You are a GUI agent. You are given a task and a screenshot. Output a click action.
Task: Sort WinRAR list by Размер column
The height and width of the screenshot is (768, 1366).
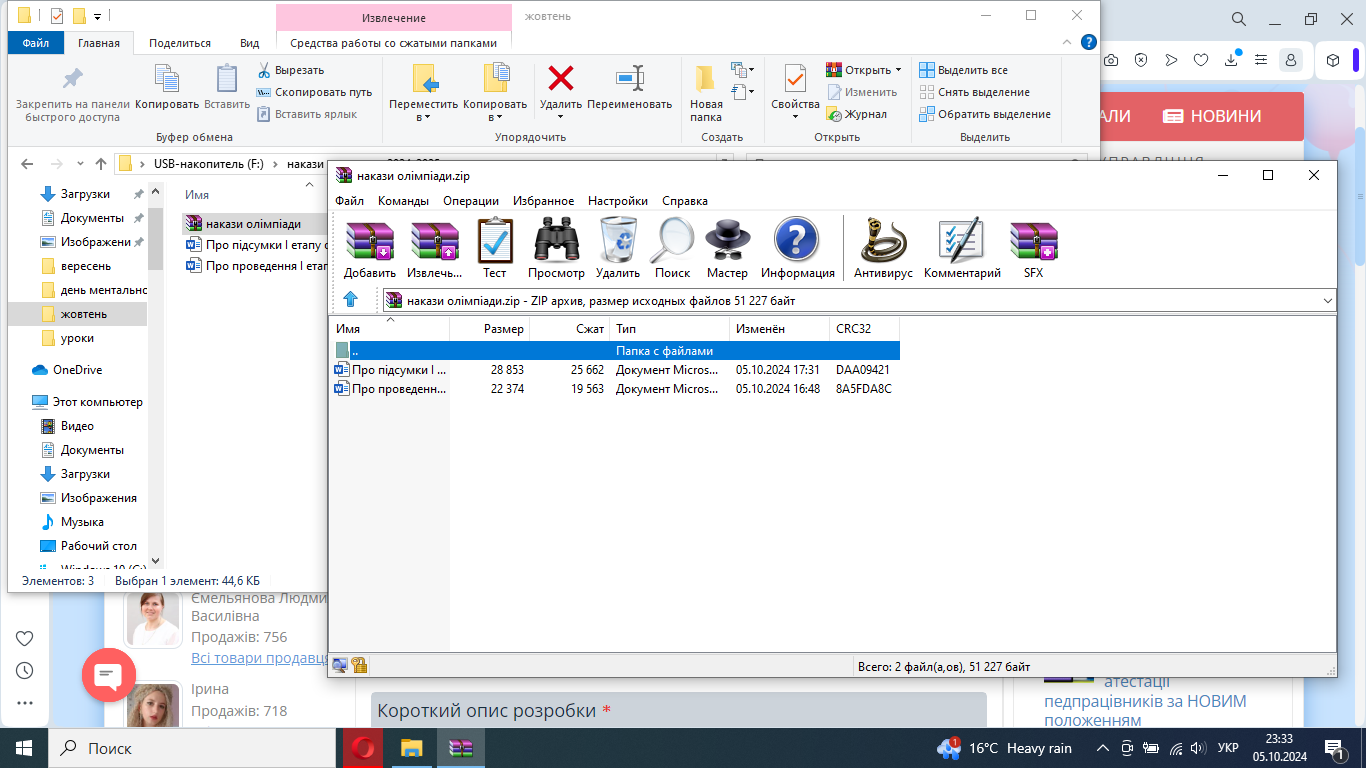[490, 328]
